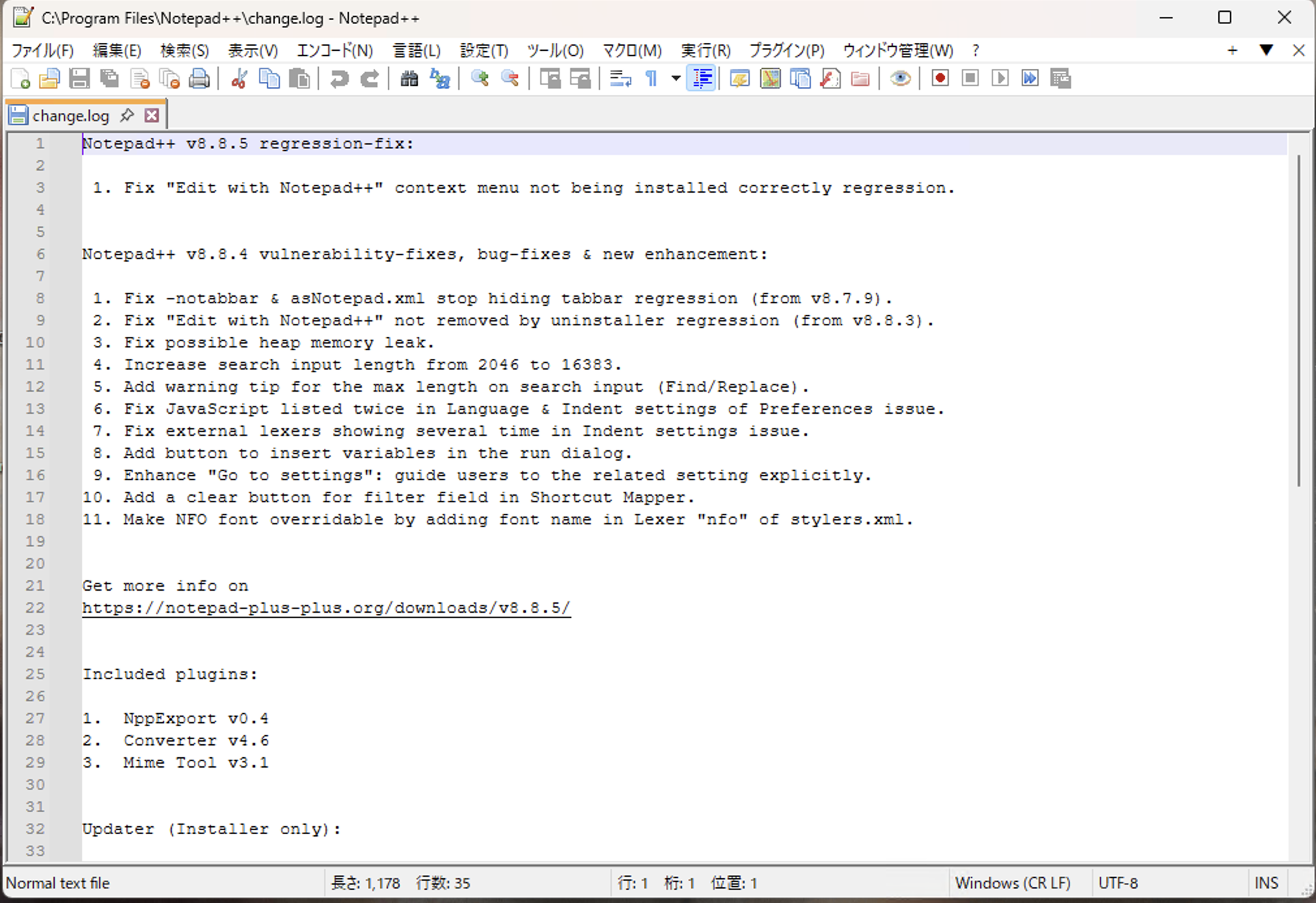The height and width of the screenshot is (903, 1316).
Task: Open Find with the binoculars icon
Action: pyautogui.click(x=409, y=79)
